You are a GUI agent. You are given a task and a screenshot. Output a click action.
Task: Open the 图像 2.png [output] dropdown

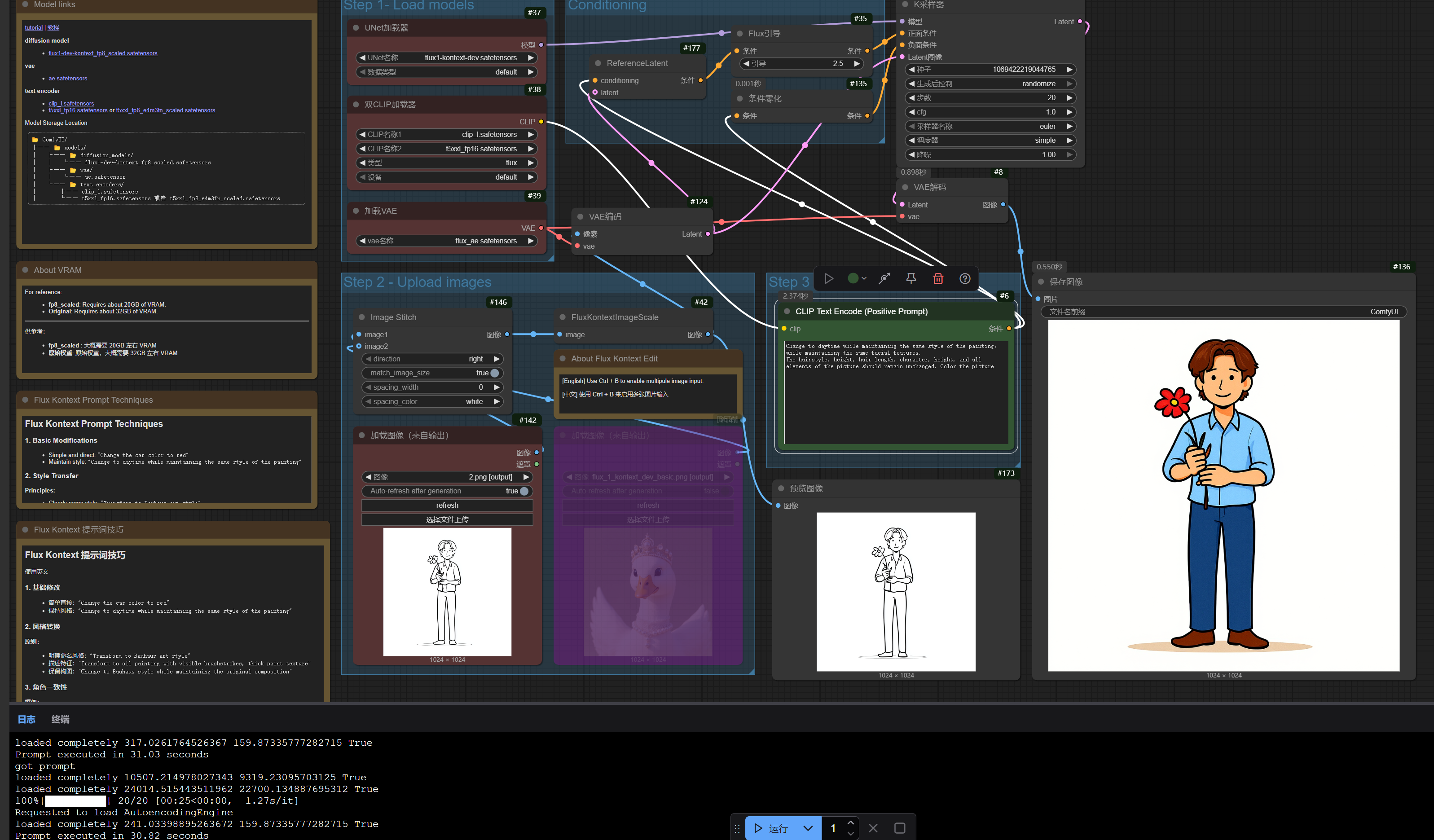pyautogui.click(x=447, y=477)
